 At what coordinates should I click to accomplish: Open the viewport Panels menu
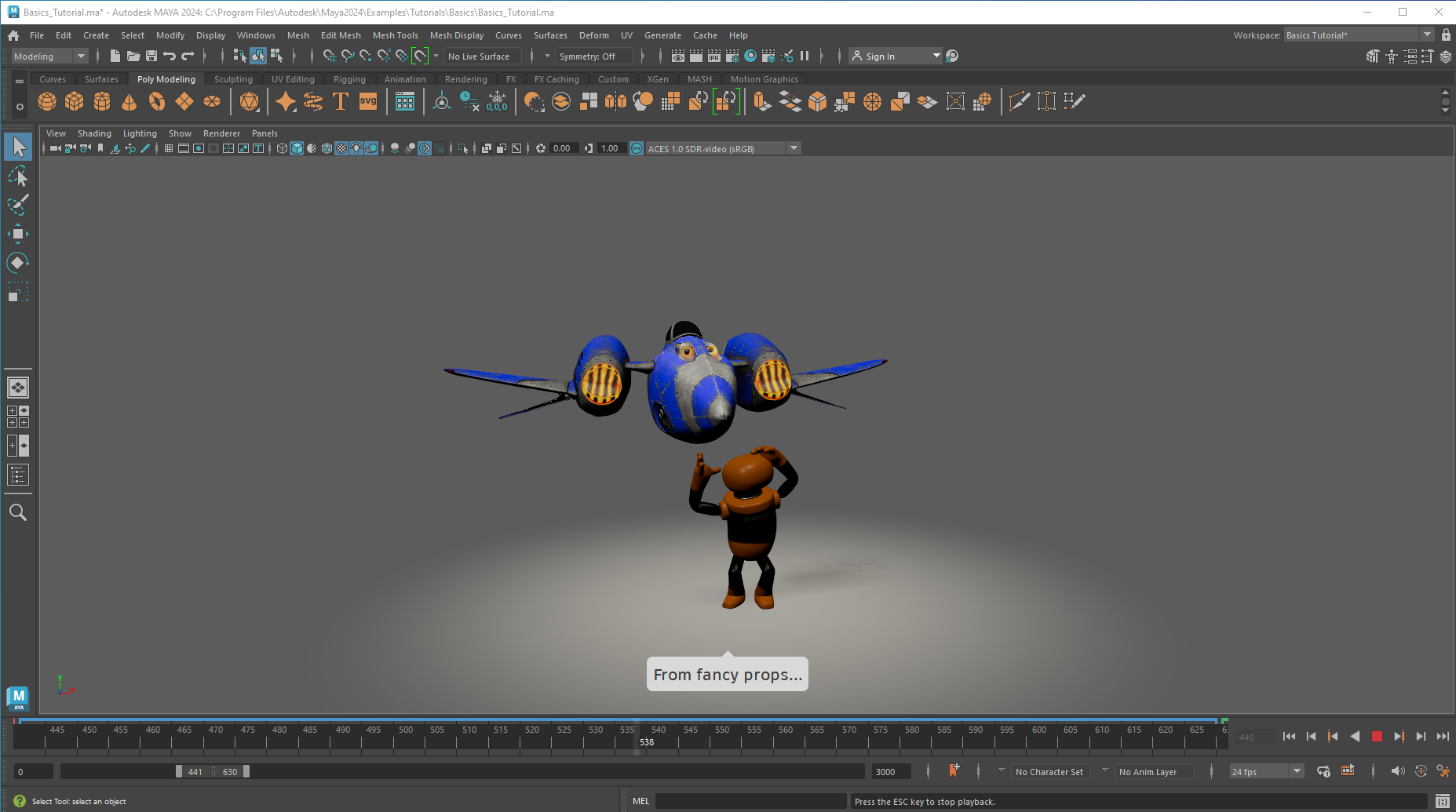coord(265,133)
